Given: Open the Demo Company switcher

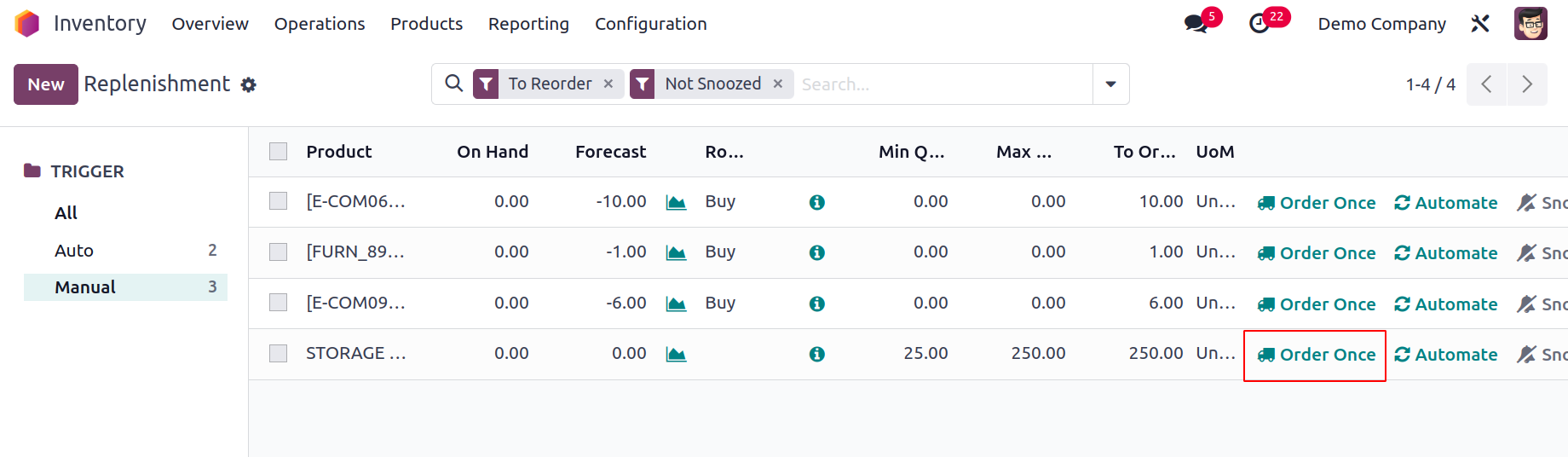Looking at the screenshot, I should pyautogui.click(x=1381, y=24).
